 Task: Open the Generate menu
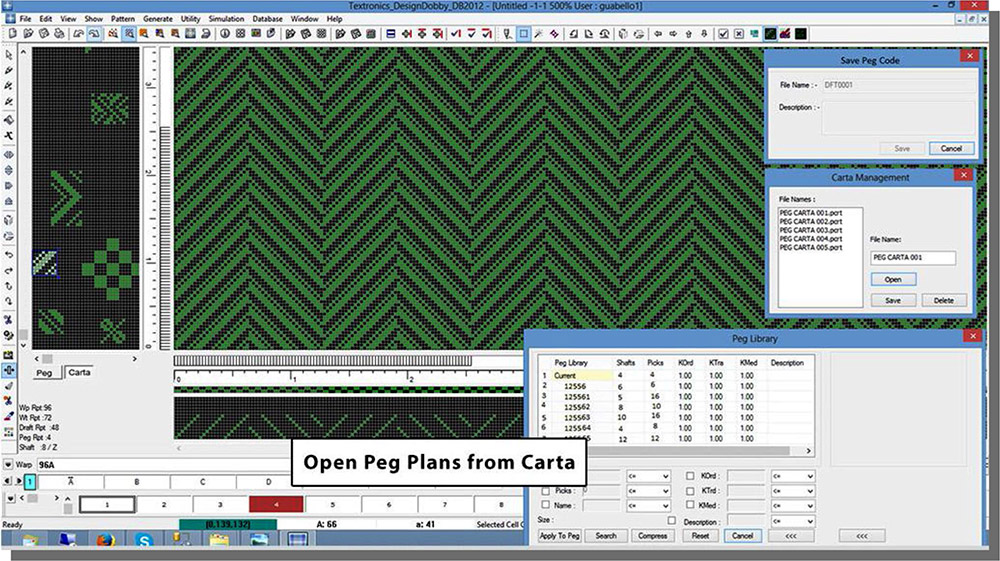(158, 18)
